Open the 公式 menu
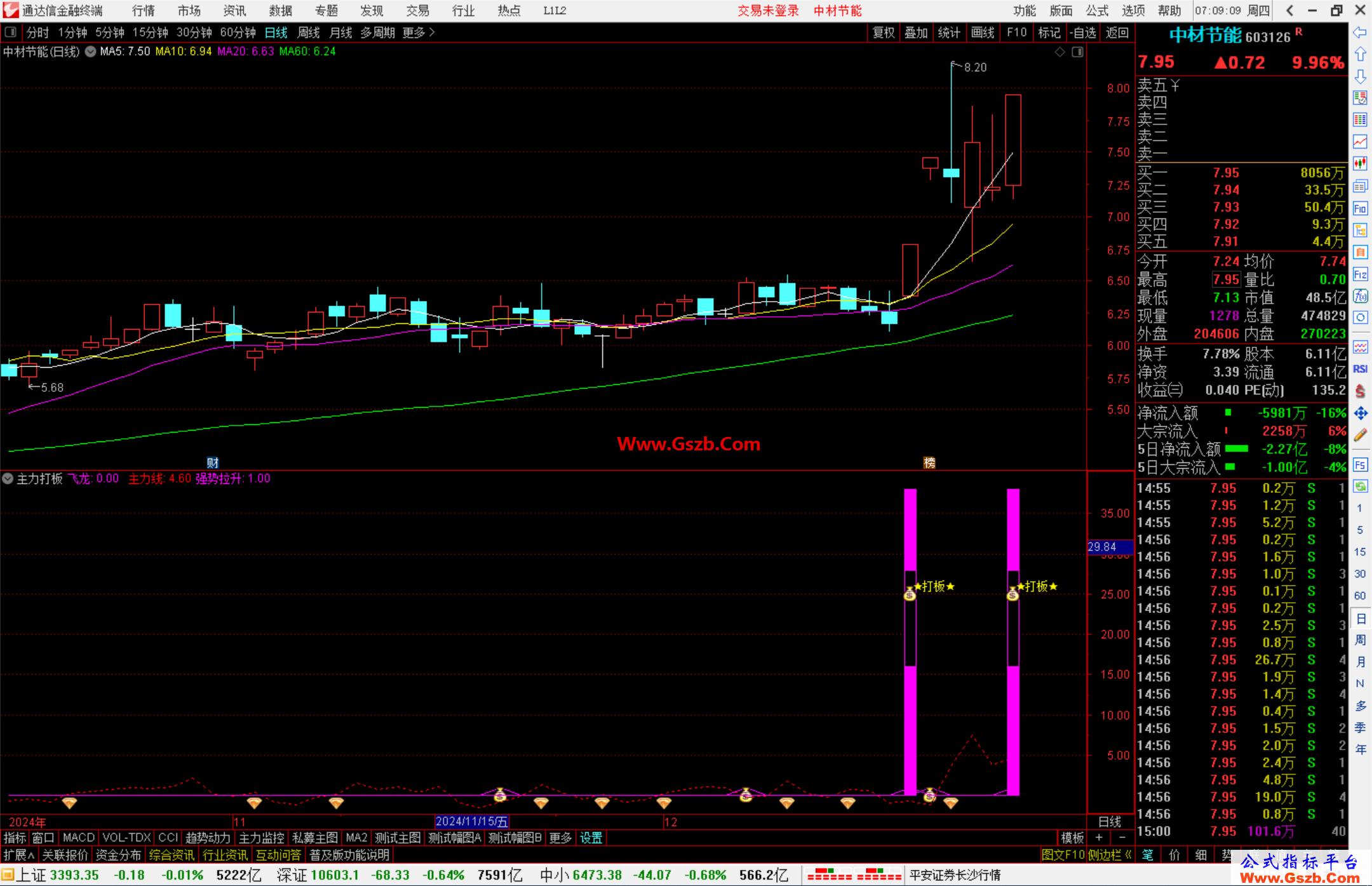Viewport: 1372px width, 886px height. pyautogui.click(x=1097, y=11)
